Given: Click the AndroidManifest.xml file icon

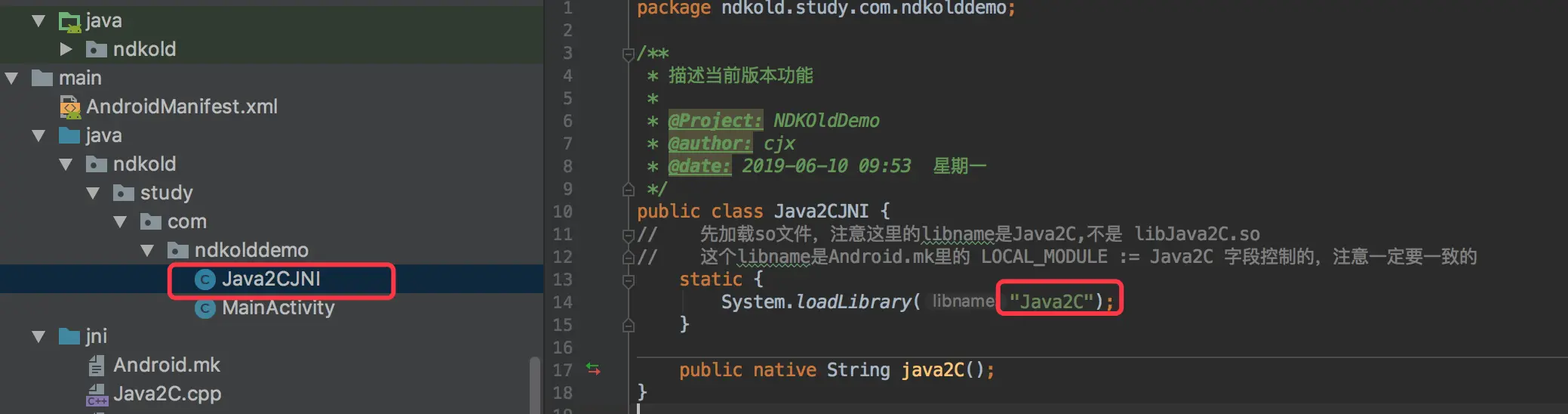Looking at the screenshot, I should (70, 107).
